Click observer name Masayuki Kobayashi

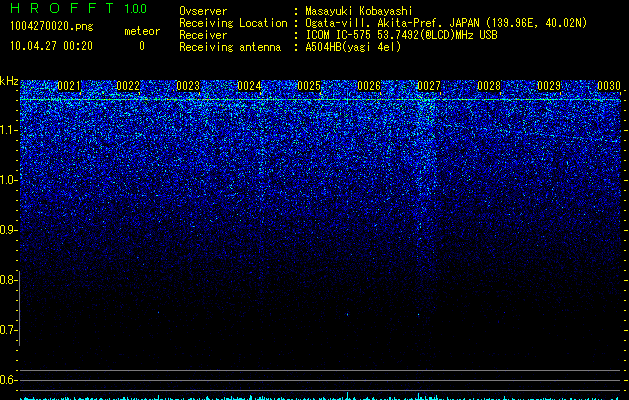coord(359,11)
